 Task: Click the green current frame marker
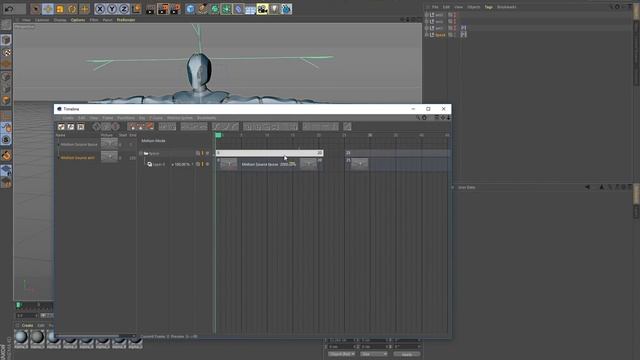218,135
